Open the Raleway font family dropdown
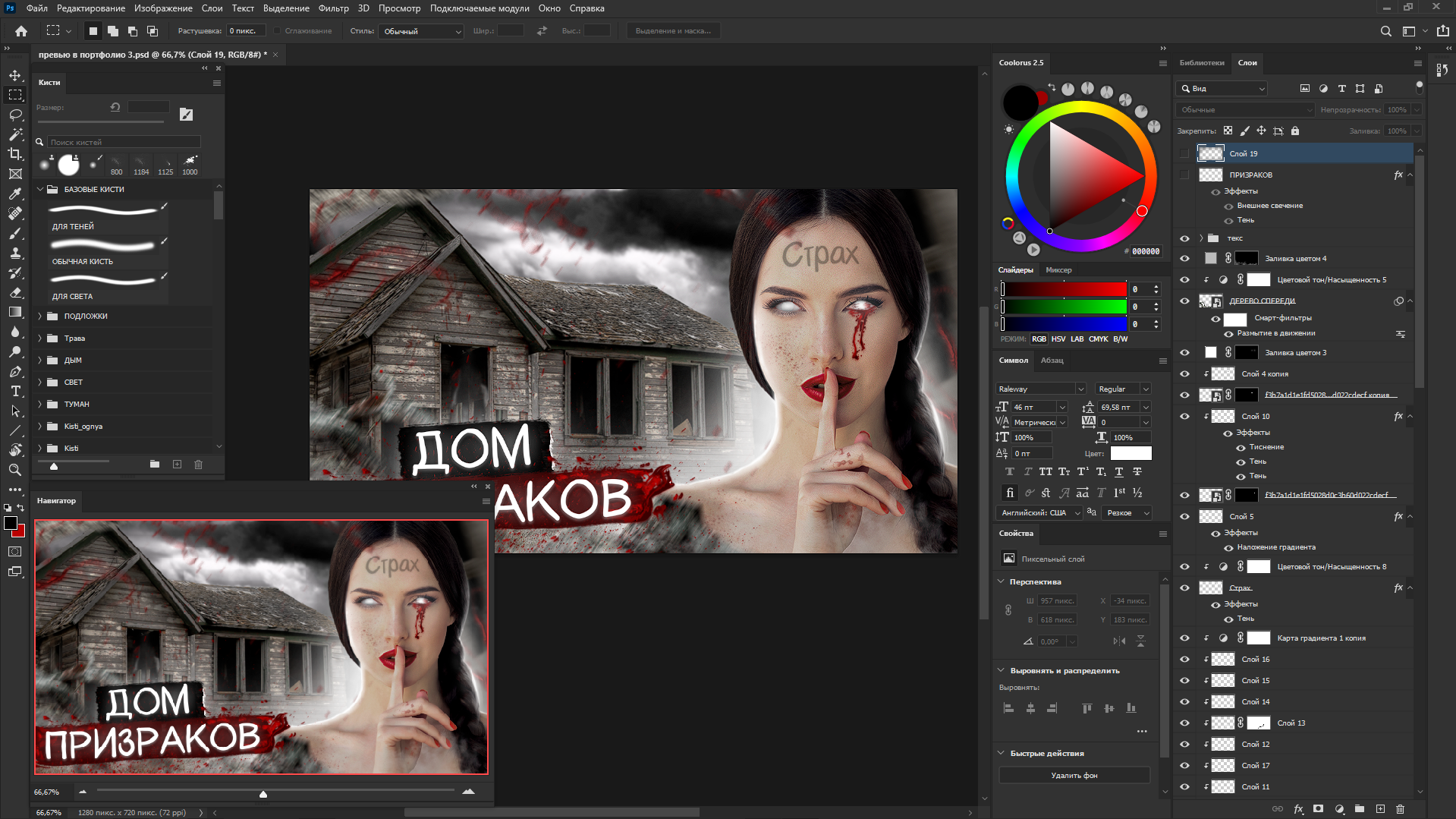The width and height of the screenshot is (1456, 819). (1080, 389)
